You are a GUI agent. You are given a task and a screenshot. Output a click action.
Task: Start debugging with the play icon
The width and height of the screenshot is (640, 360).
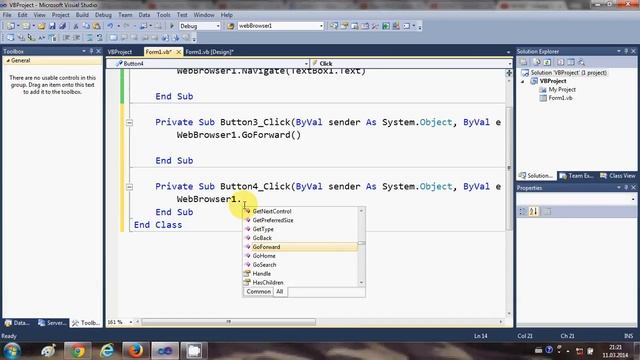tap(172, 26)
